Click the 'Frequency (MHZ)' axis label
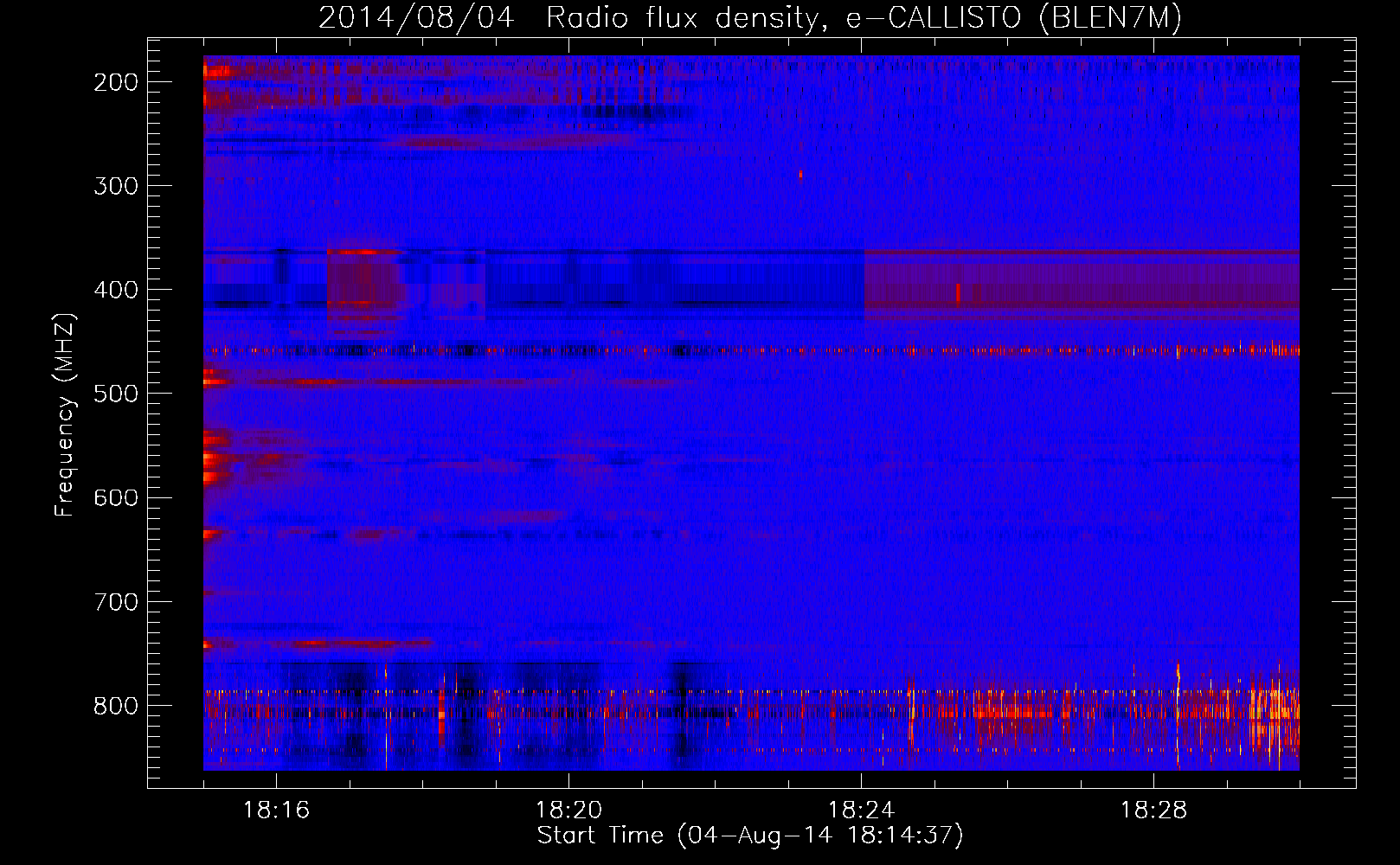Image resolution: width=1400 pixels, height=865 pixels. point(65,415)
